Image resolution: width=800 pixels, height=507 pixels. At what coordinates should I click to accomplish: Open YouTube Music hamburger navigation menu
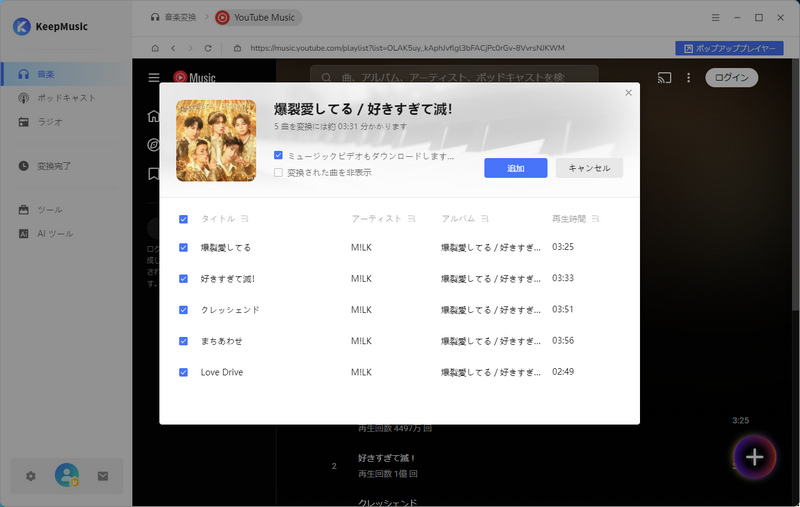pos(154,78)
